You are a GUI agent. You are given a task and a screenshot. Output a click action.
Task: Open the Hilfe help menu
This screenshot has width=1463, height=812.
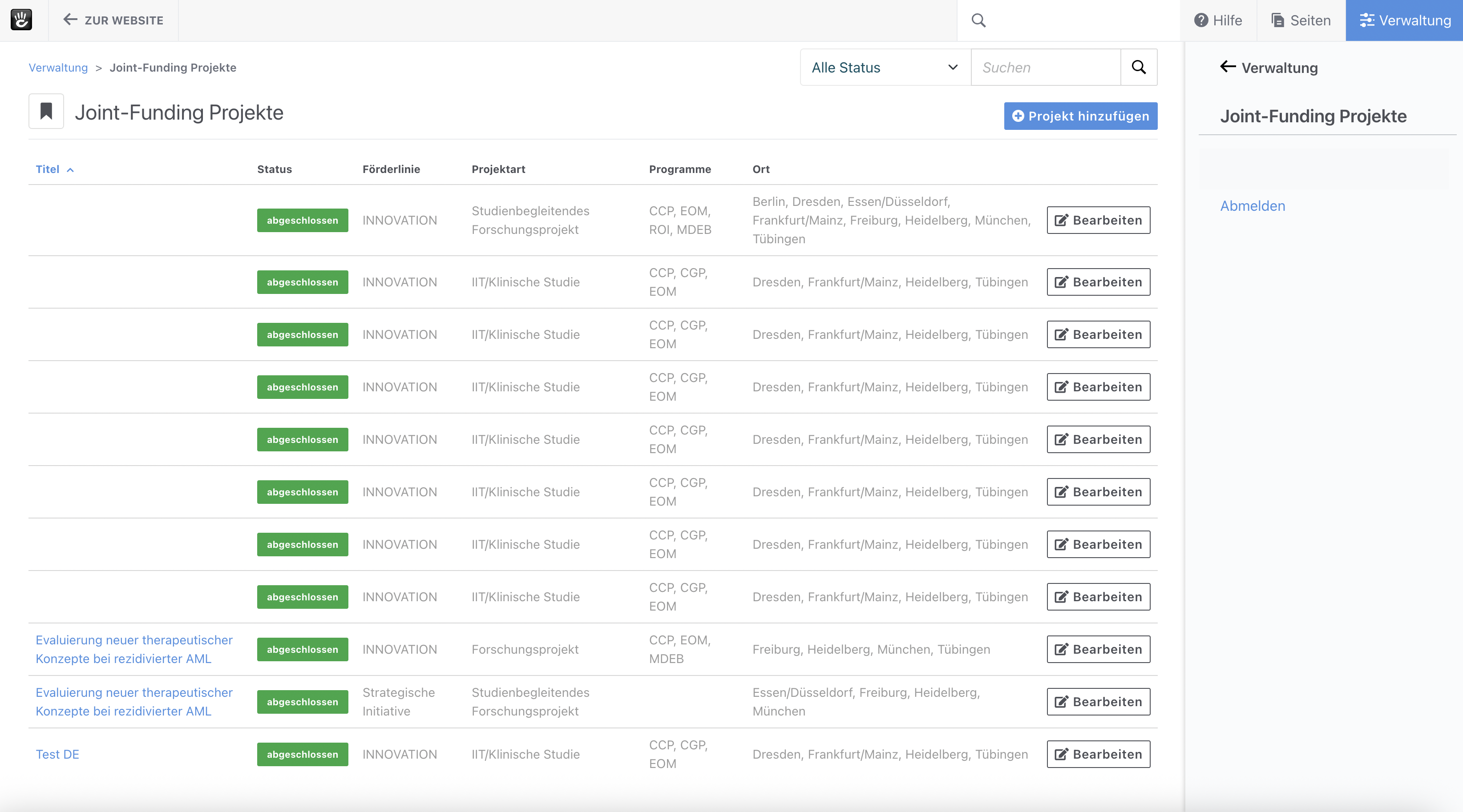pos(1218,20)
